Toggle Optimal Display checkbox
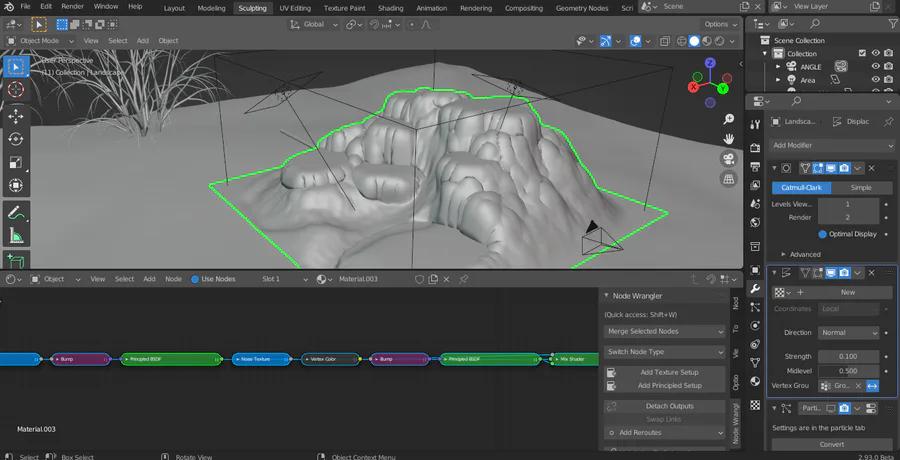The image size is (900, 460). [x=823, y=234]
